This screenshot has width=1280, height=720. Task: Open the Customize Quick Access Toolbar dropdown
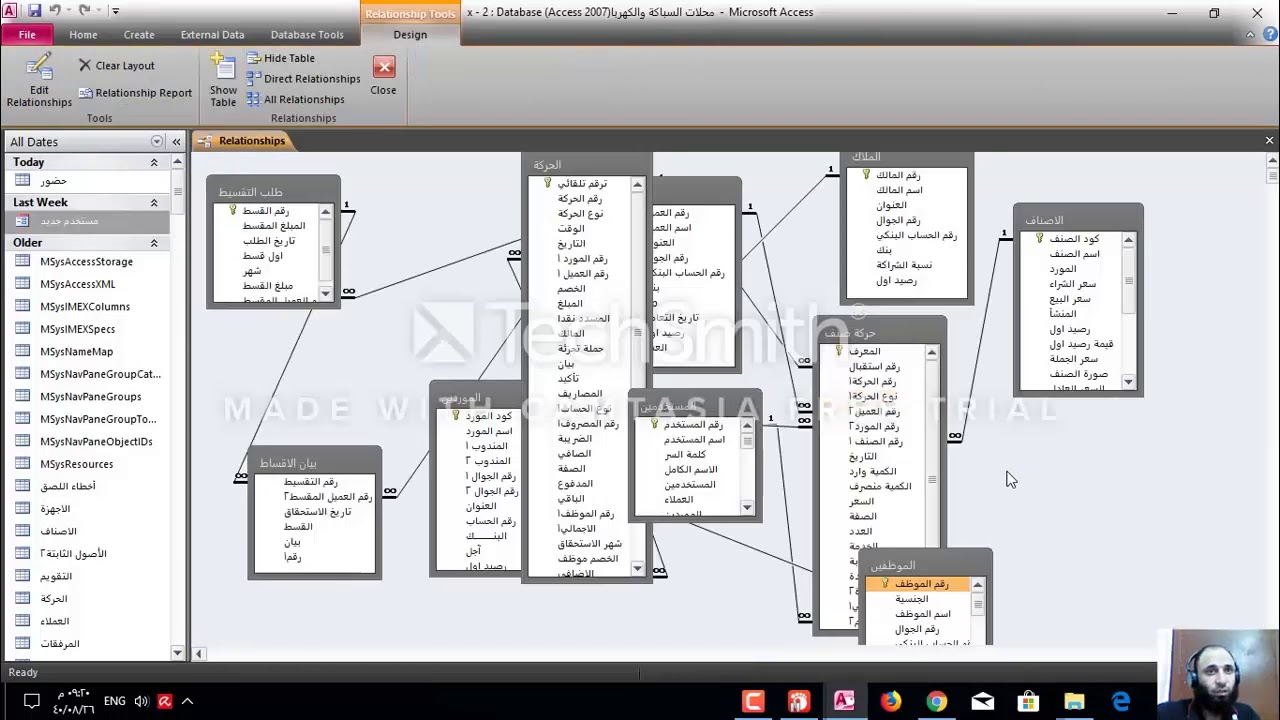[x=116, y=11]
